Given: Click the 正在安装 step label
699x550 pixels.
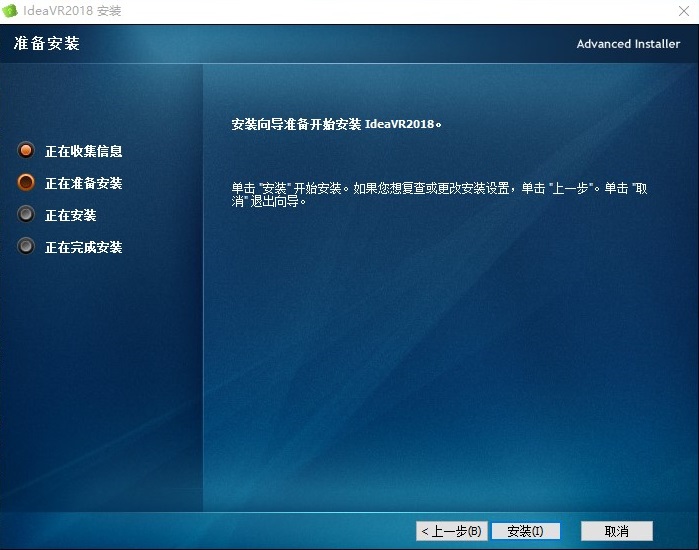Looking at the screenshot, I should pos(70,215).
